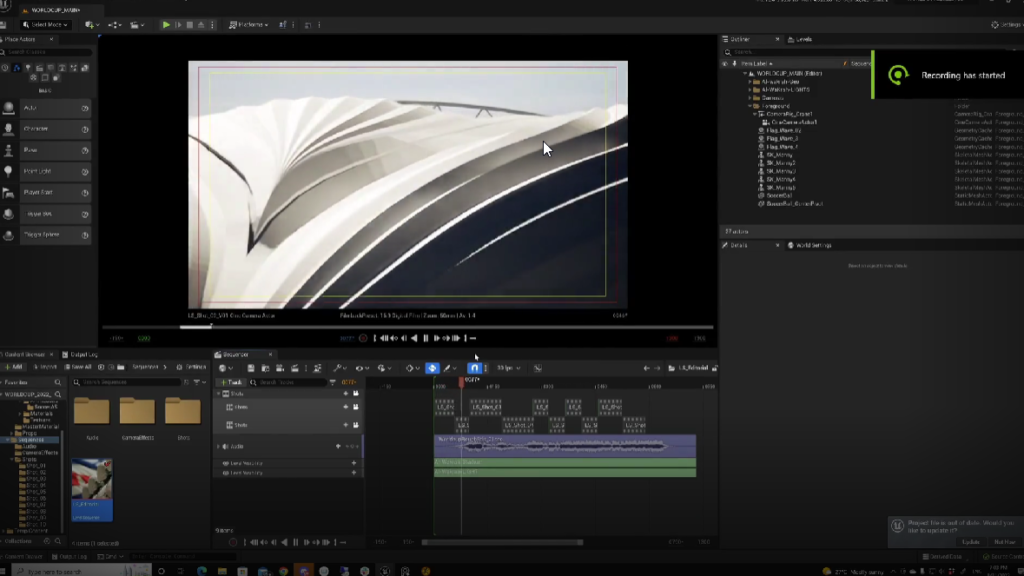Toggle the blue snapping magnet in Sequencer
Screen dimensions: 1024x576
(474, 368)
